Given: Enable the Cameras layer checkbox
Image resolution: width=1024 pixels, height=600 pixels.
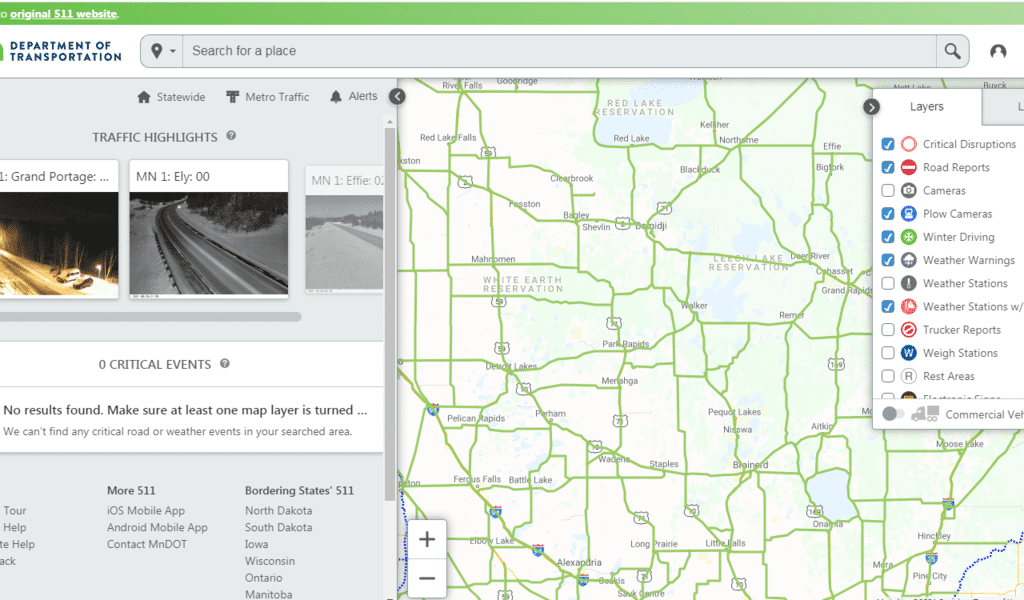Looking at the screenshot, I should coord(888,191).
